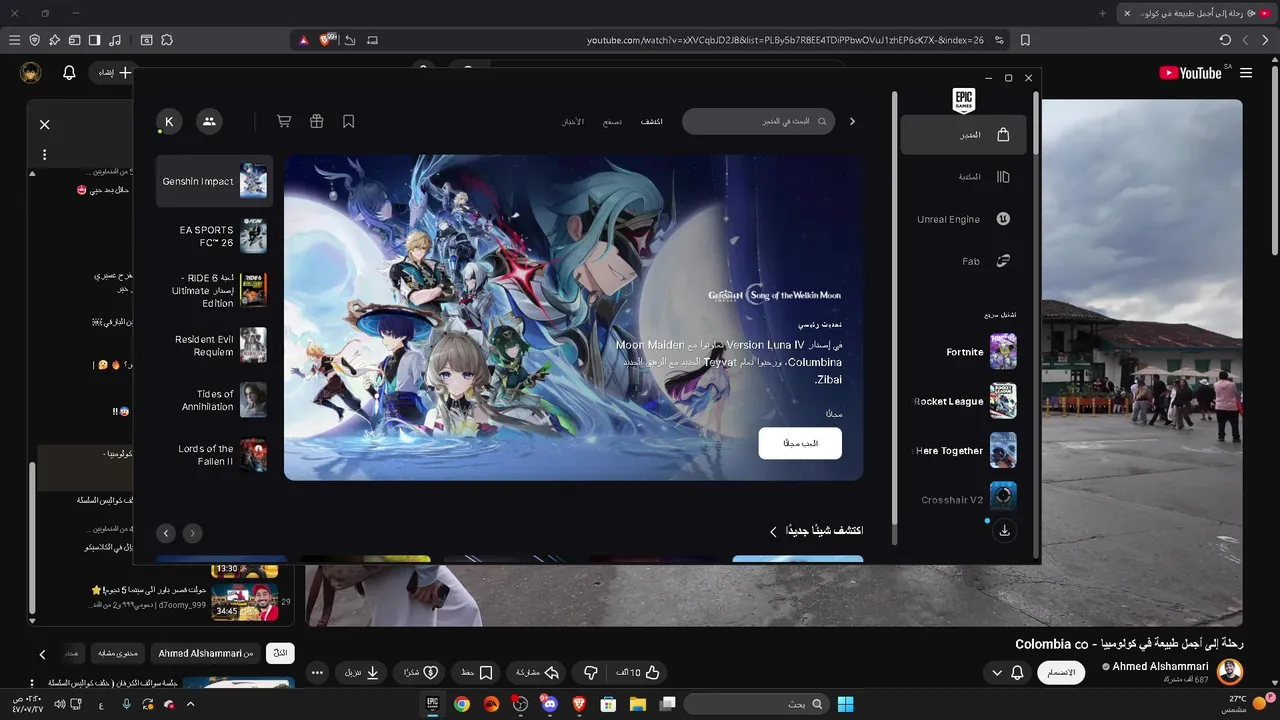Click the Play for free button on banner
The image size is (1280, 720).
pyautogui.click(x=800, y=443)
